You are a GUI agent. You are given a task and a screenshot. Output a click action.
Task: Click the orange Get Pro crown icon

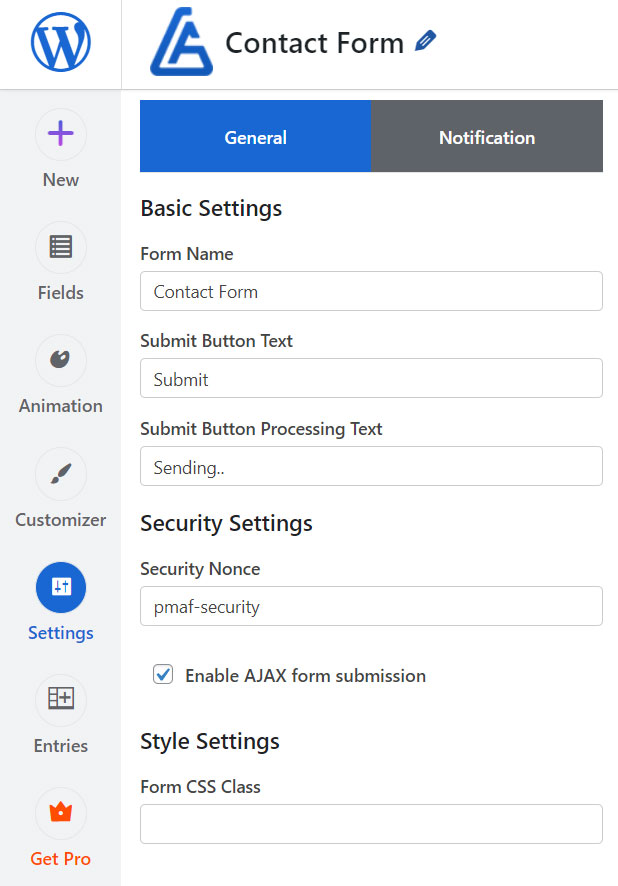coord(60,813)
